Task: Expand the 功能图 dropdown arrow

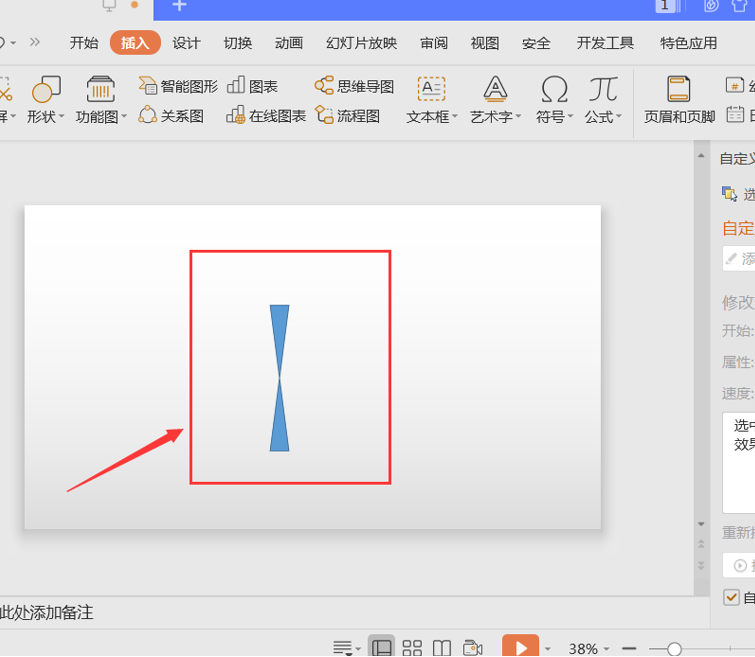Action: [x=124, y=116]
